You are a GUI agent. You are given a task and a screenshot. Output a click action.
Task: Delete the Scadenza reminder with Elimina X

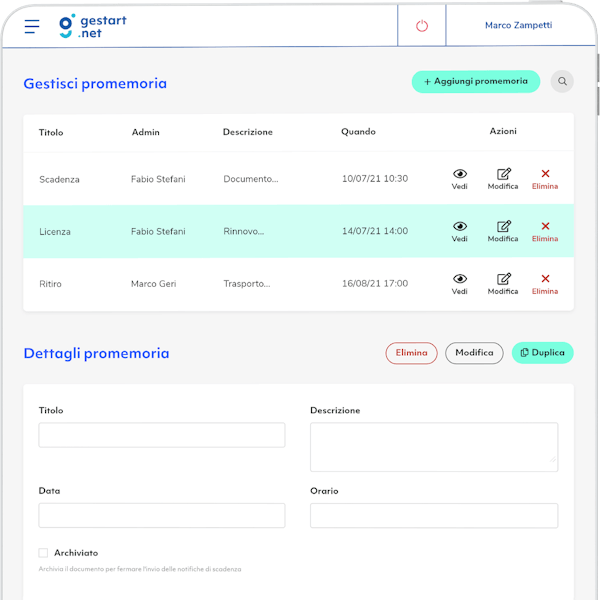click(545, 179)
